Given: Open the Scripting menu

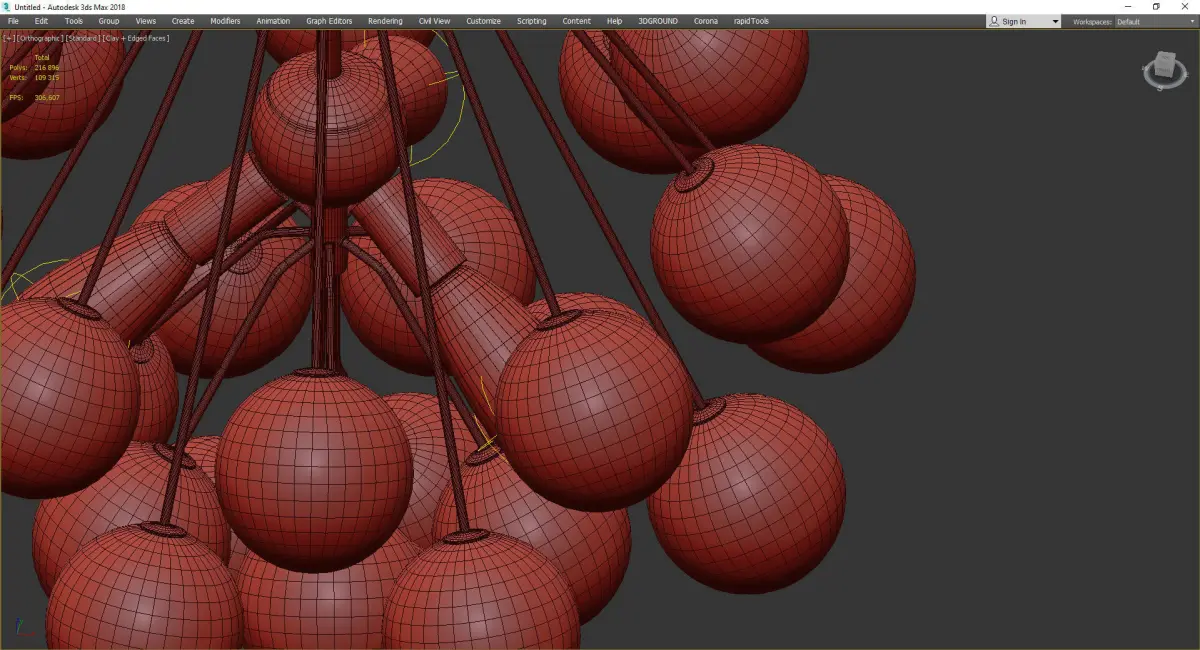Looking at the screenshot, I should tap(531, 21).
